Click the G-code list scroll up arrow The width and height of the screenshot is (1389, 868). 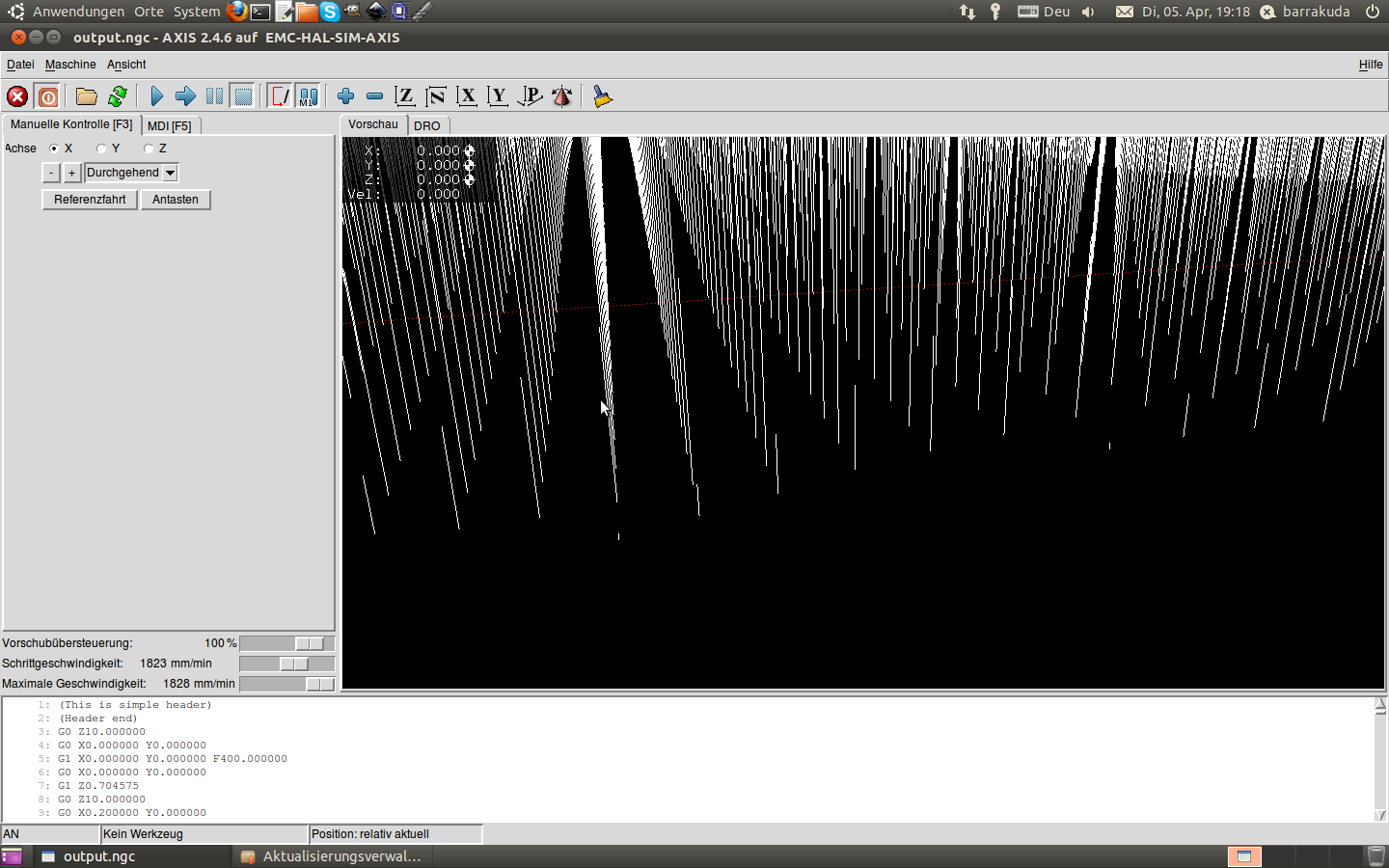[x=1380, y=704]
